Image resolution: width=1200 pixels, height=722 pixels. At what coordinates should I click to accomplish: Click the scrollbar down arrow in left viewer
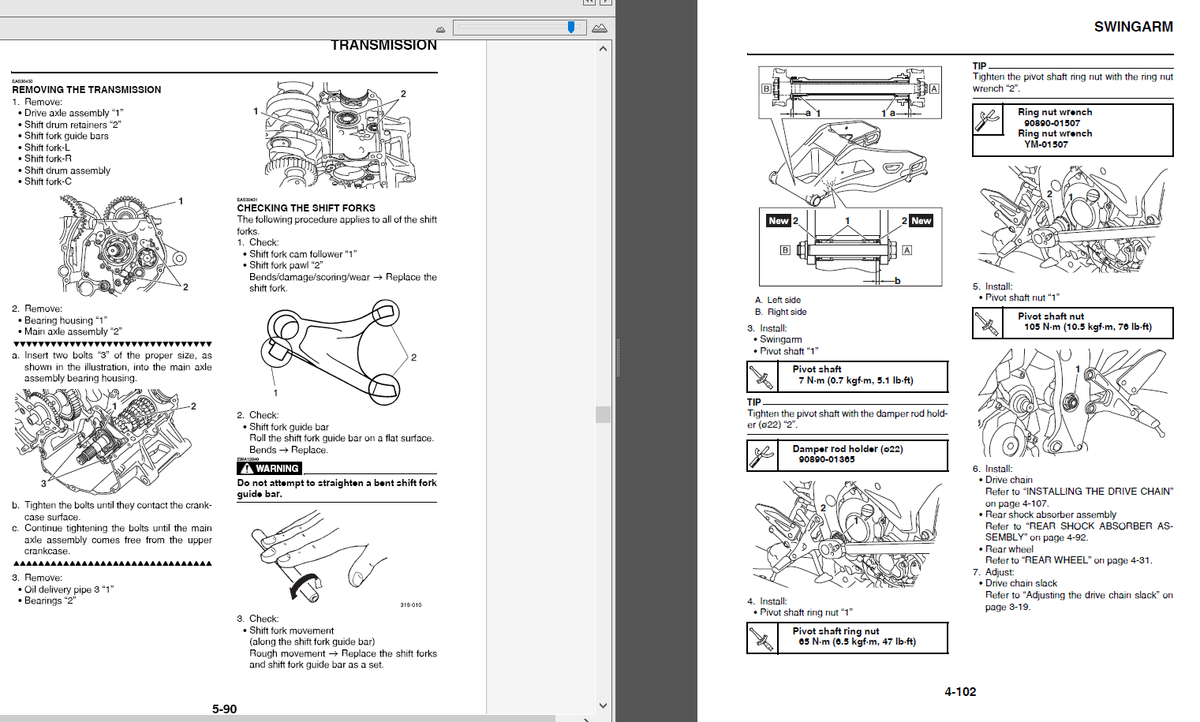tap(601, 708)
